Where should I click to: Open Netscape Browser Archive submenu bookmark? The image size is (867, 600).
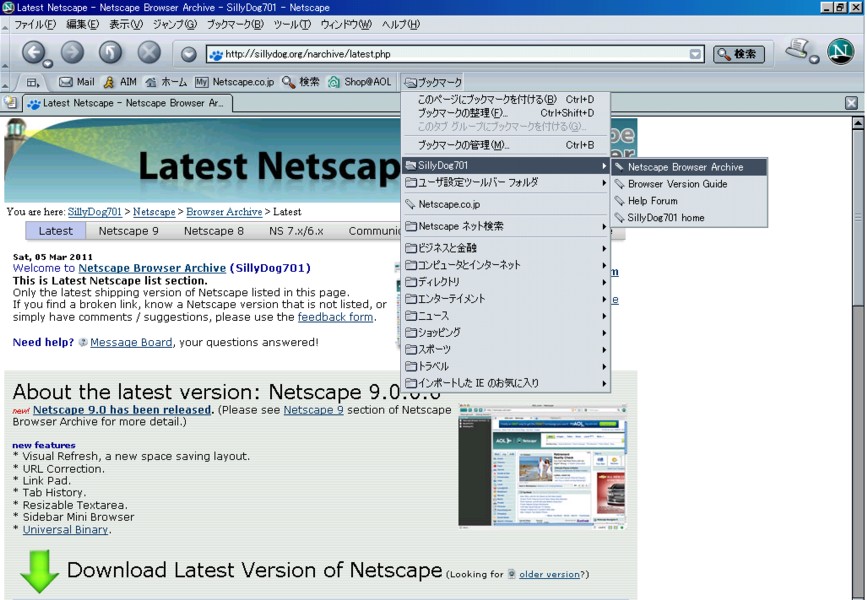[x=690, y=167]
